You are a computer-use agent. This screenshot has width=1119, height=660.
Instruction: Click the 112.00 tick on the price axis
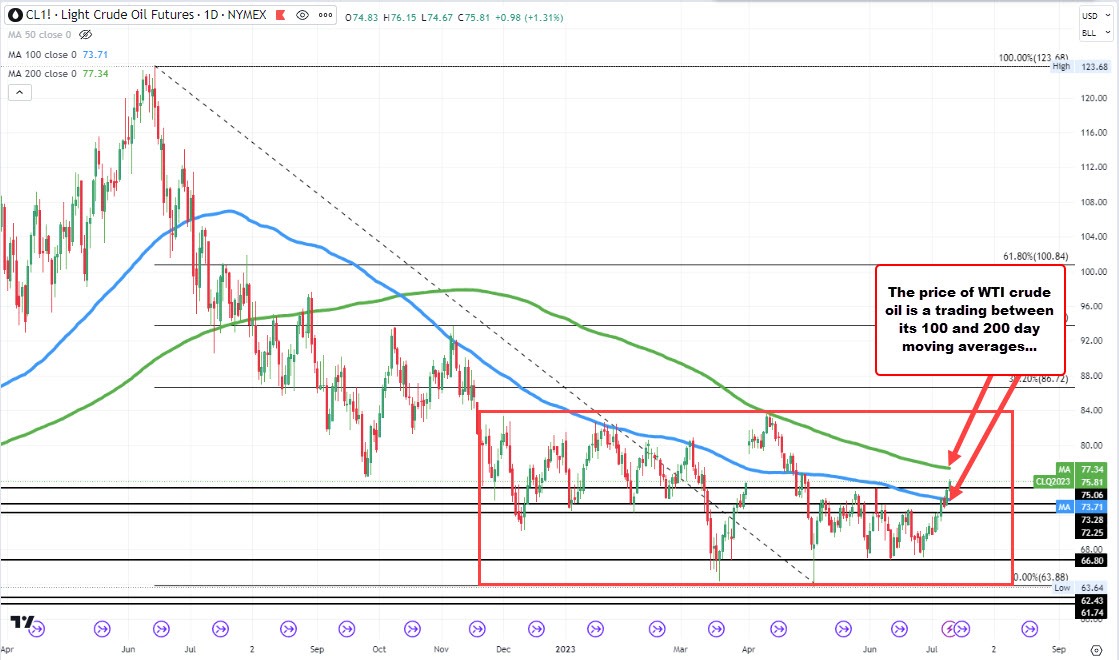[1094, 167]
